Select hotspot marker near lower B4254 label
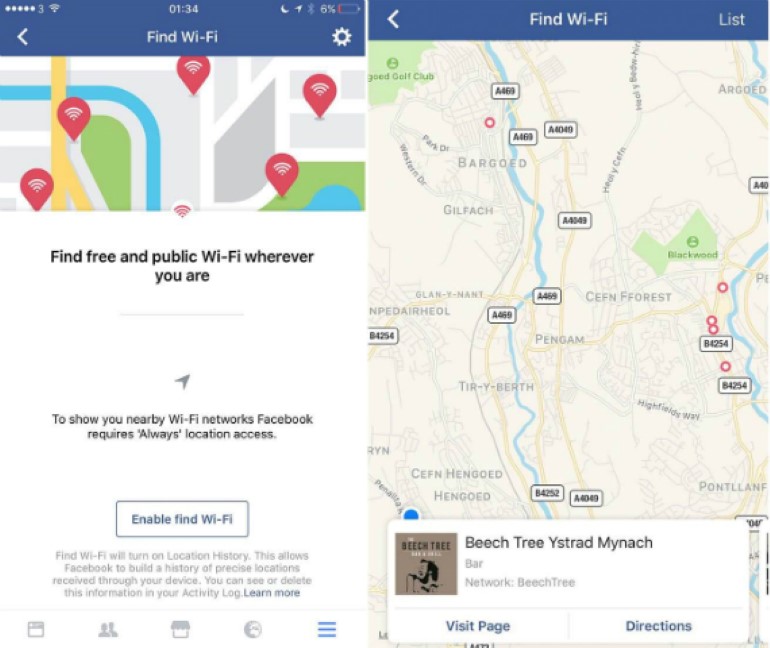 725,366
